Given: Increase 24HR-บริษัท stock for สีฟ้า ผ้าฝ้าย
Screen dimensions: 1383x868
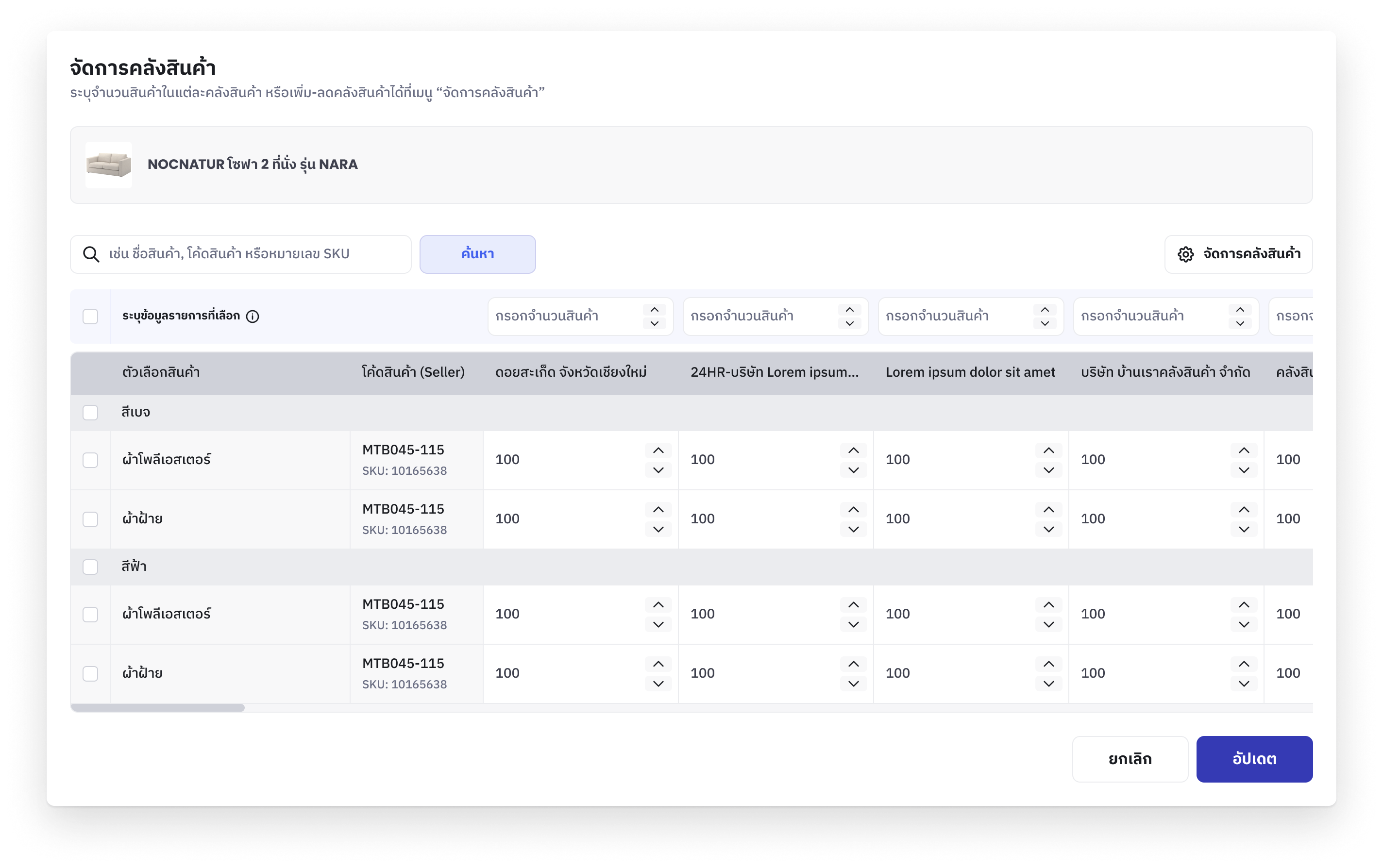Looking at the screenshot, I should click(x=854, y=664).
